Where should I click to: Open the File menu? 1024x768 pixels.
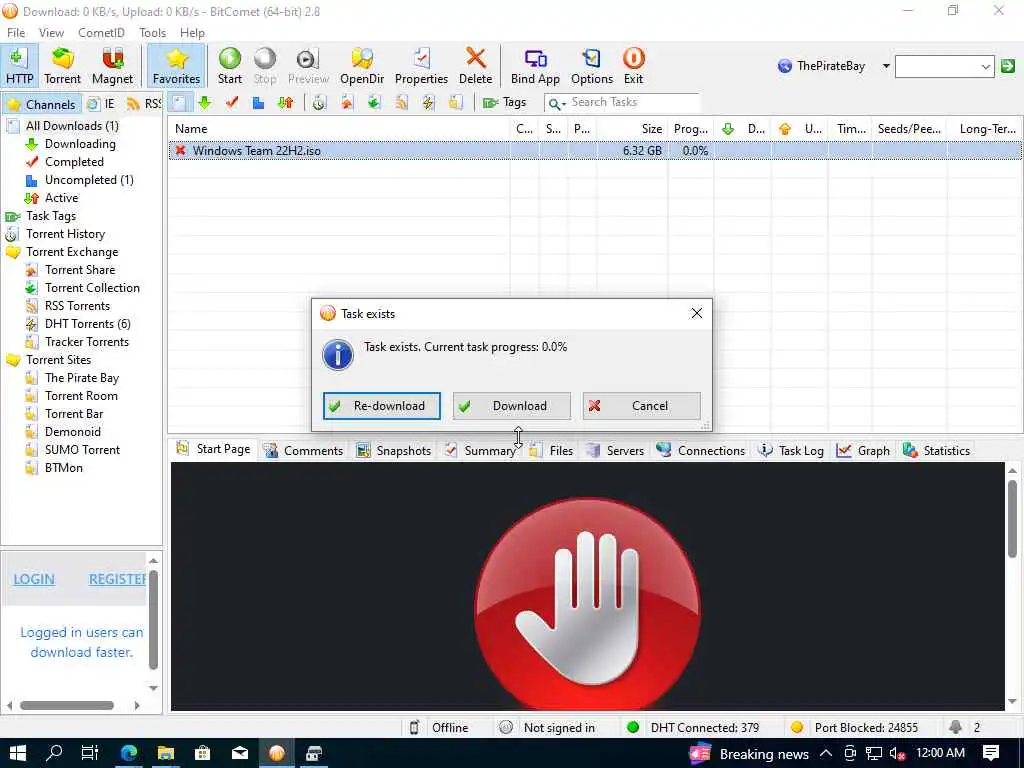tap(16, 33)
